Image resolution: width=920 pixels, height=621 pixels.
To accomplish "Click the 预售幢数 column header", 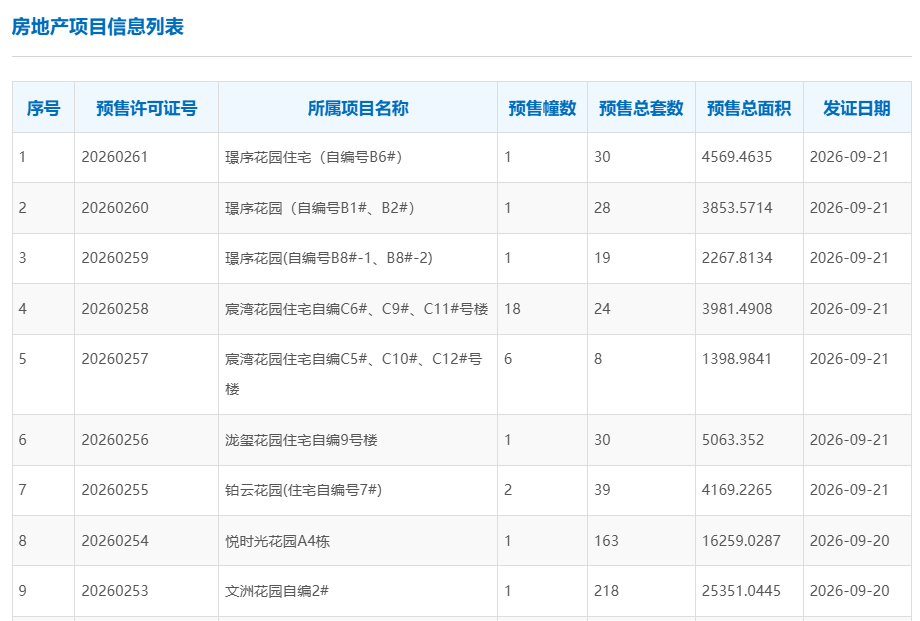I will coord(542,108).
